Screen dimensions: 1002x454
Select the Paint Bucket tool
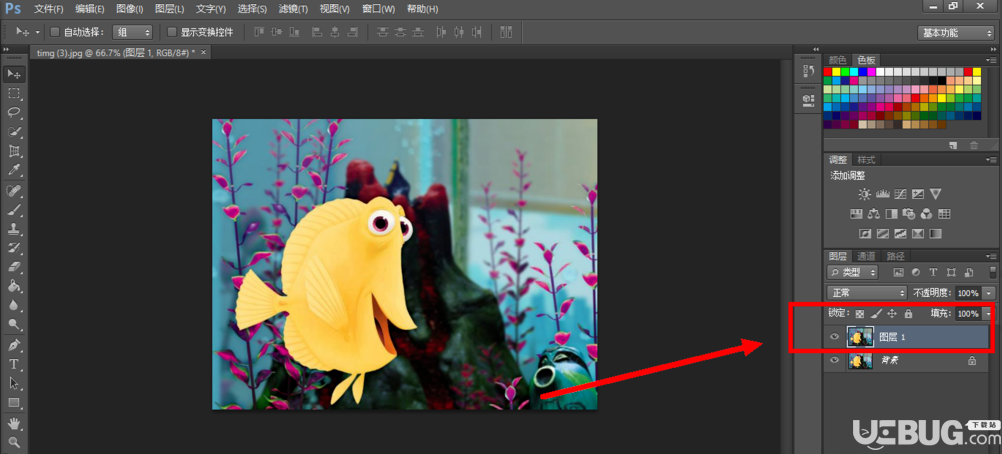[13, 286]
